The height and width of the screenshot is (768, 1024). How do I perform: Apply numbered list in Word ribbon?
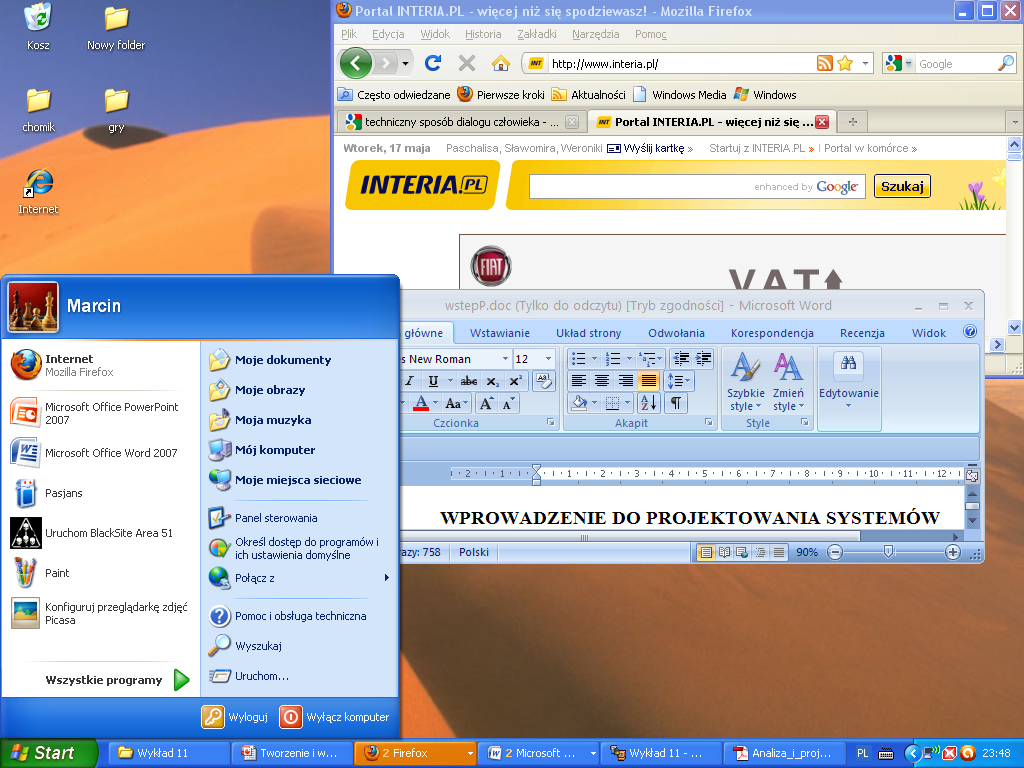point(613,359)
